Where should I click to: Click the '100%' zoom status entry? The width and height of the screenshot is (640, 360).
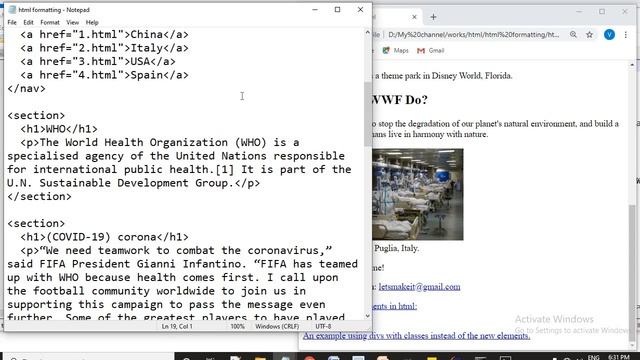pos(237,326)
